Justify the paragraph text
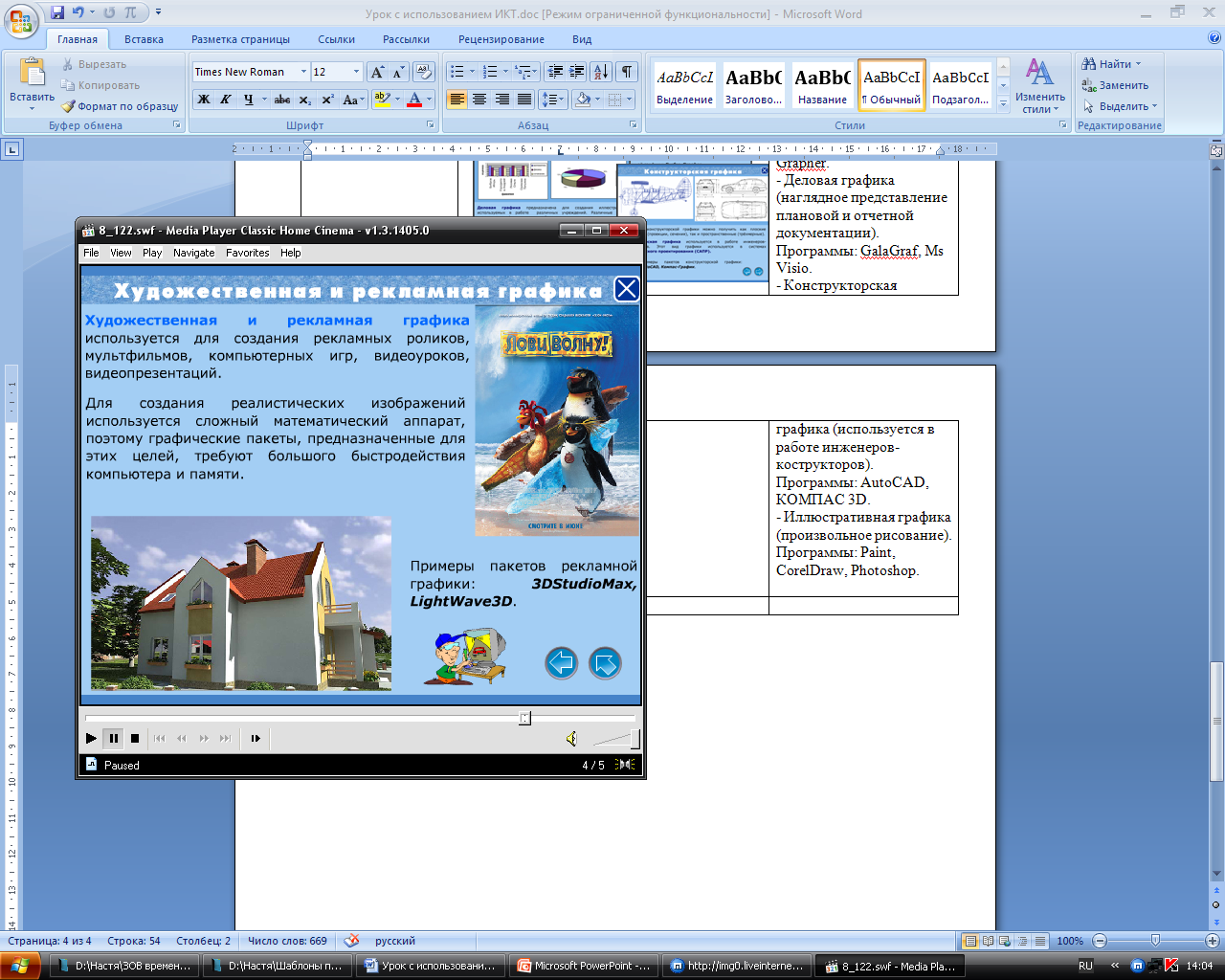 pyautogui.click(x=524, y=100)
